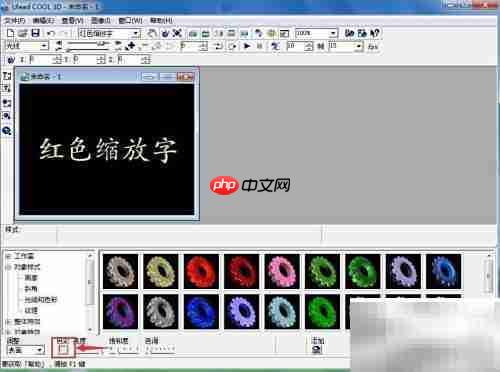Click the total frames spinner field
The width and height of the screenshot is (500, 372).
[300, 46]
